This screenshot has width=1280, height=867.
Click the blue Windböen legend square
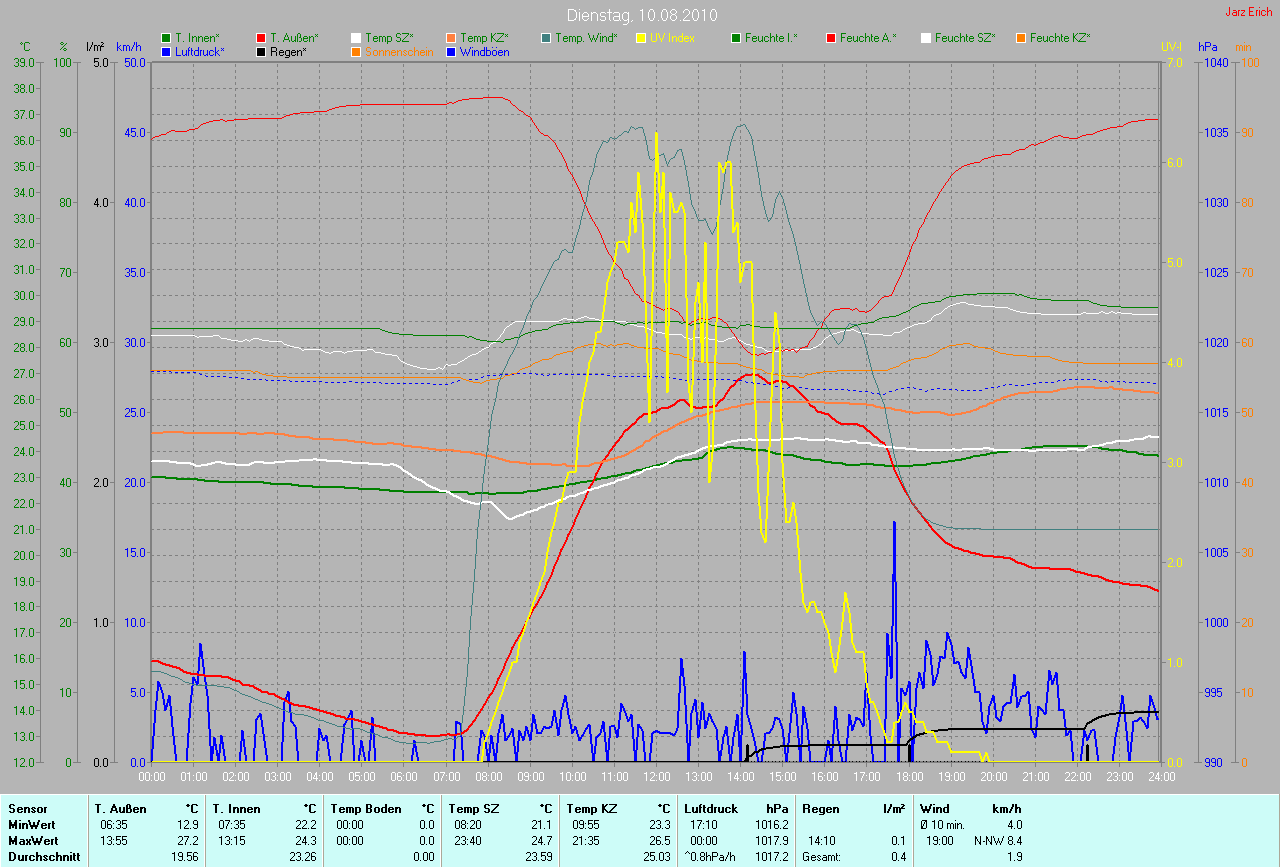click(451, 52)
